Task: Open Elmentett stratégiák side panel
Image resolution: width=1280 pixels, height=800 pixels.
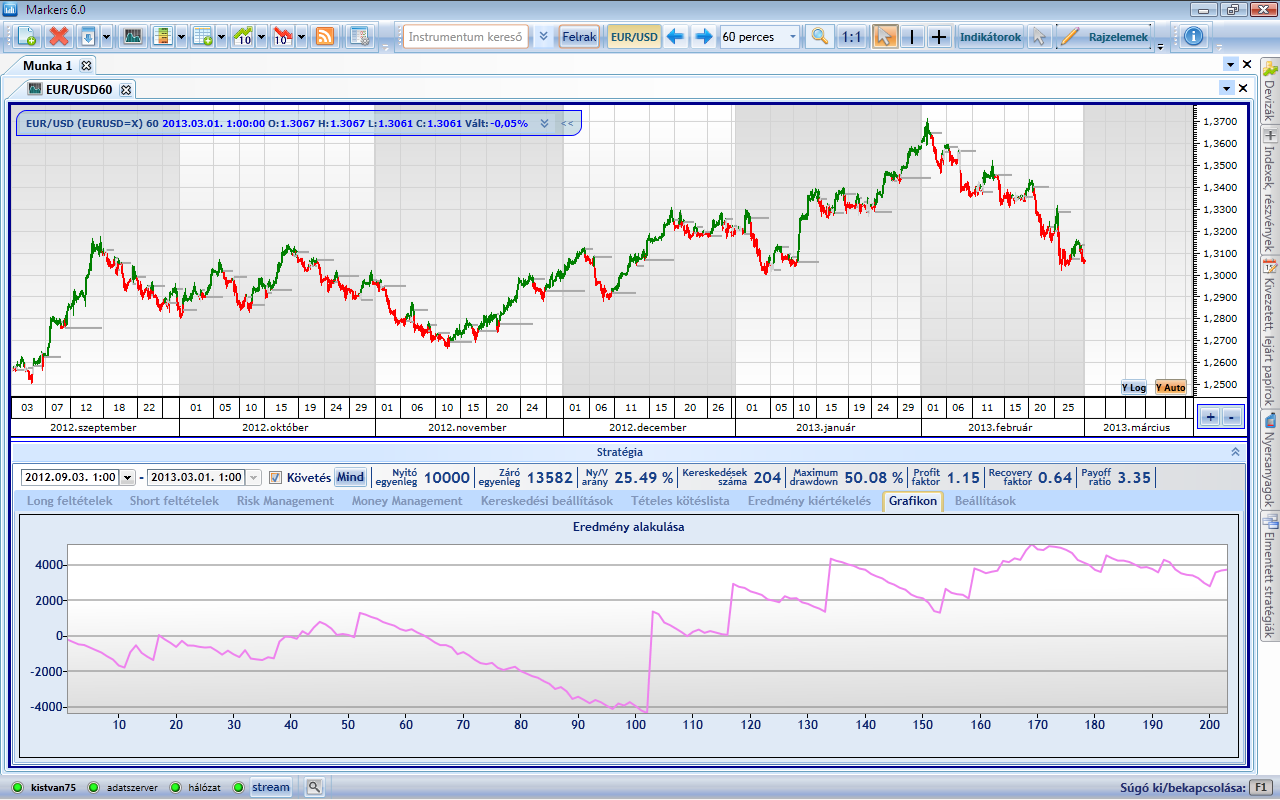Action: (x=1270, y=578)
